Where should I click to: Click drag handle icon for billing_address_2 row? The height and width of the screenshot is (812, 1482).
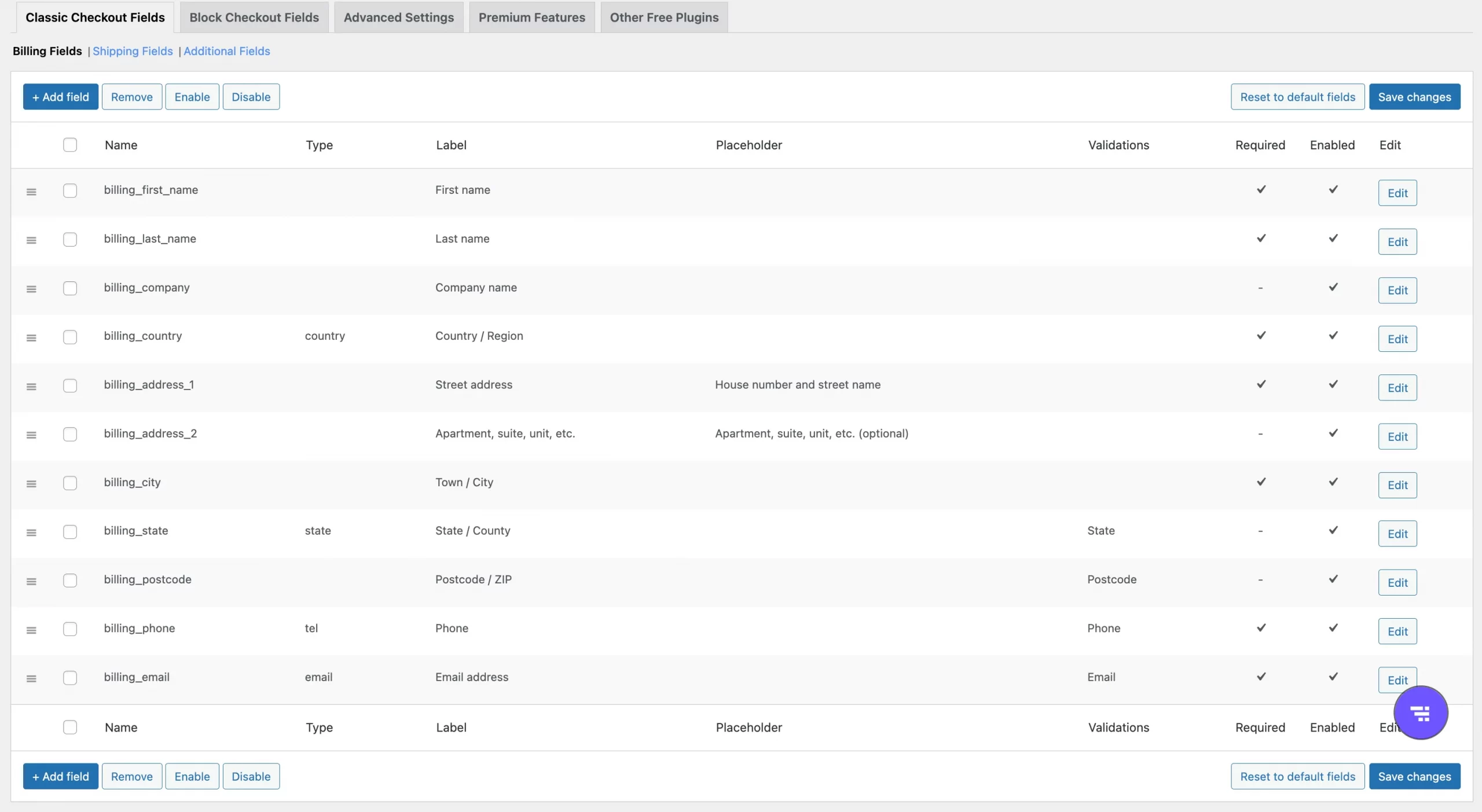pos(31,435)
